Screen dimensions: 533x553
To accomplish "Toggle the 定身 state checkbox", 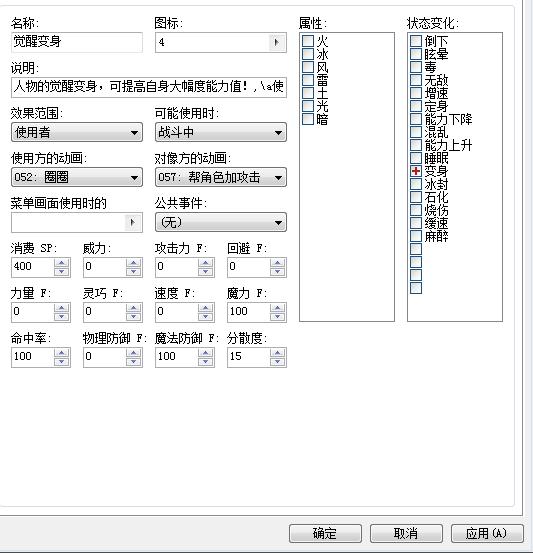I will 416,106.
